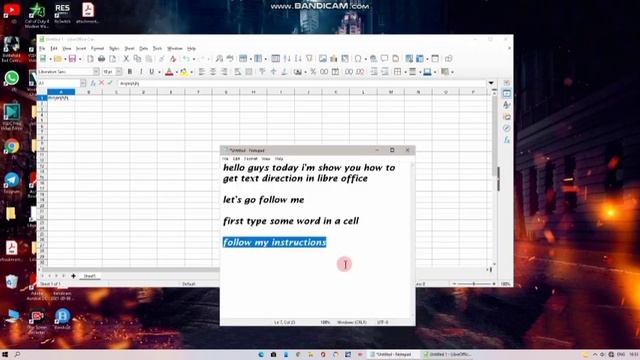
Task: Click the zoom slider in Calc status bar
Action: coord(474,284)
